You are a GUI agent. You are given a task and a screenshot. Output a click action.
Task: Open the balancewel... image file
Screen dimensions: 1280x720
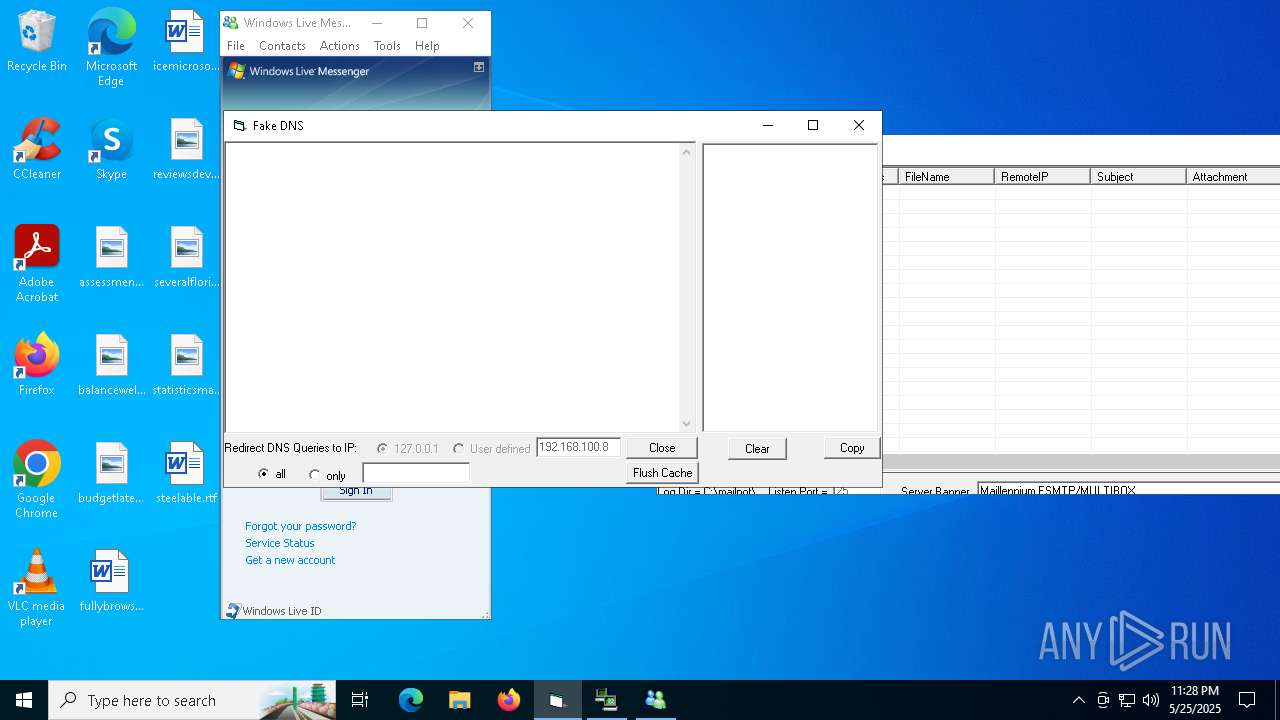(111, 365)
